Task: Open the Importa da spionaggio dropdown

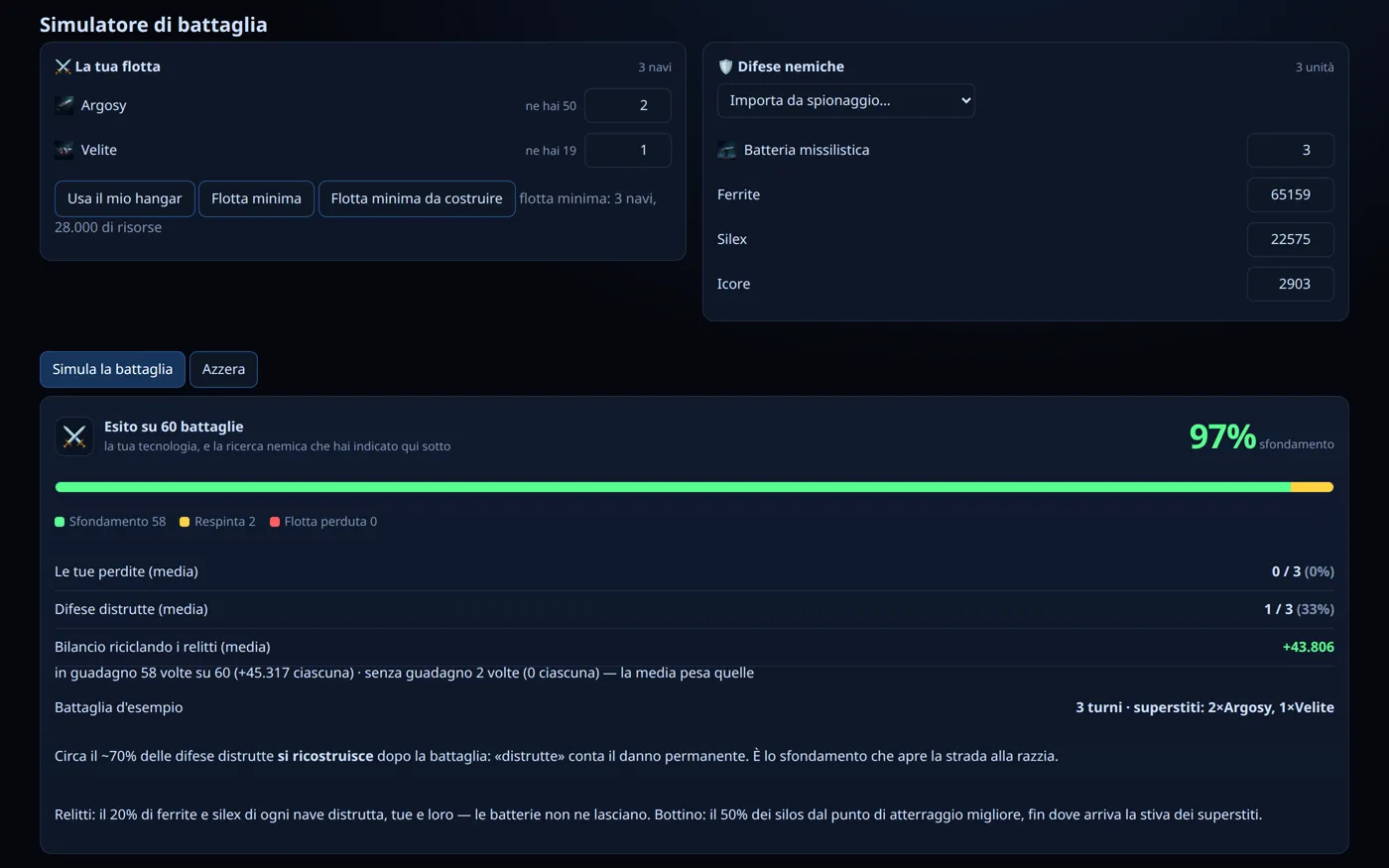Action: point(846,100)
